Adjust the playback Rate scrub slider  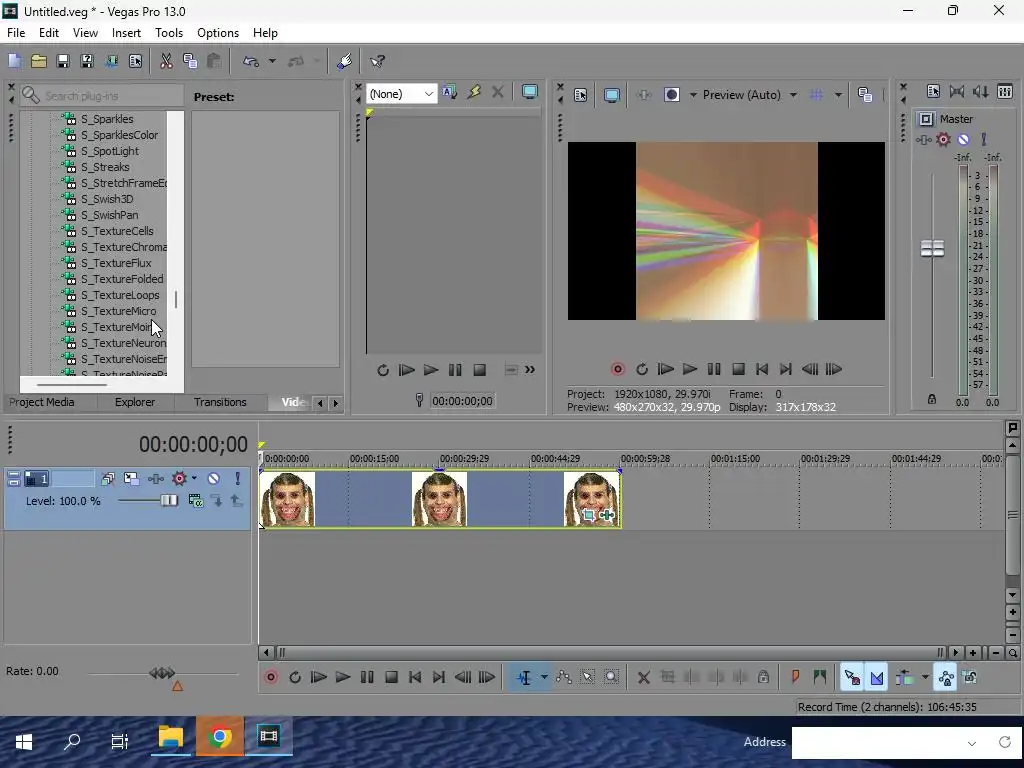[x=162, y=673]
